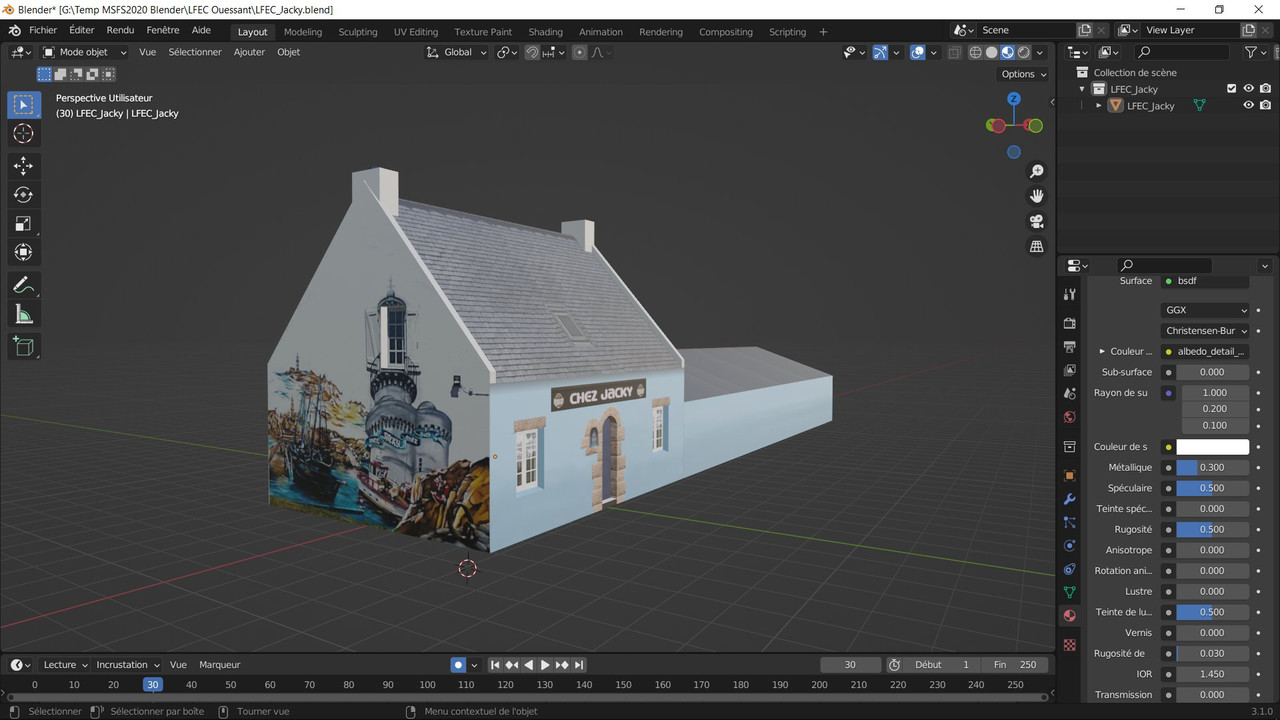This screenshot has height=720, width=1280.
Task: Open the Ajouter menu in viewport
Action: click(249, 52)
